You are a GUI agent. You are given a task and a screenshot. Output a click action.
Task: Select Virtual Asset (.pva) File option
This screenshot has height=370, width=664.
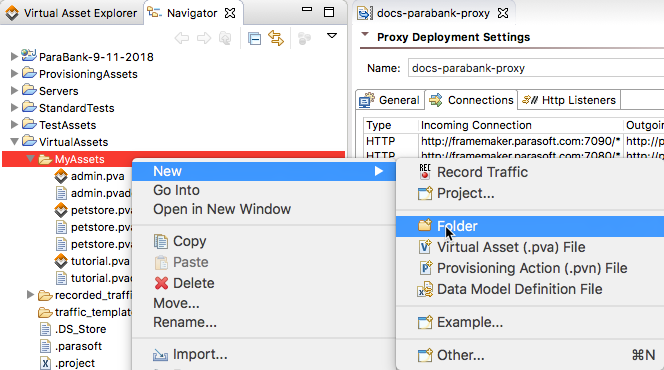coord(511,247)
